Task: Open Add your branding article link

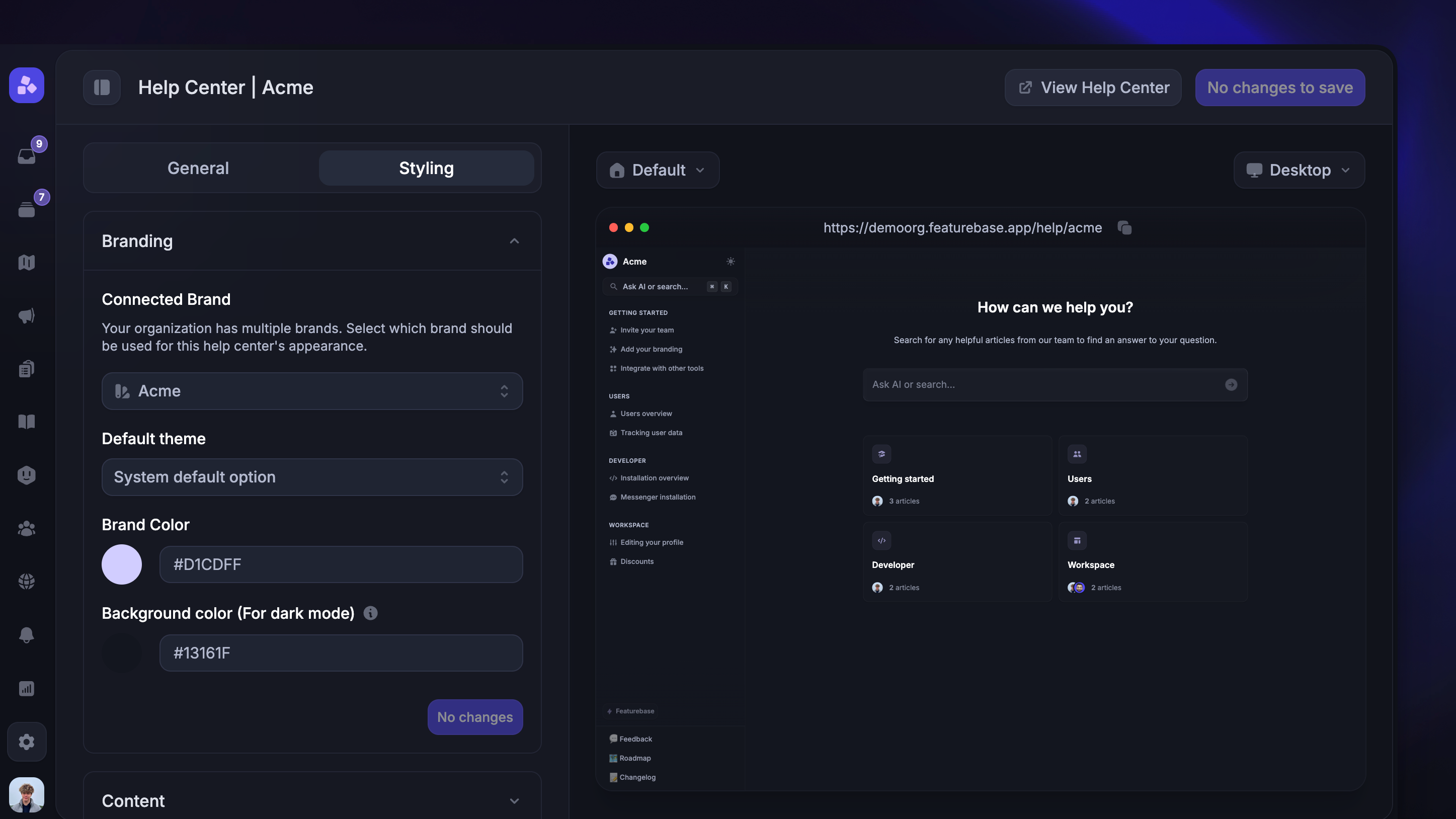Action: (x=646, y=349)
